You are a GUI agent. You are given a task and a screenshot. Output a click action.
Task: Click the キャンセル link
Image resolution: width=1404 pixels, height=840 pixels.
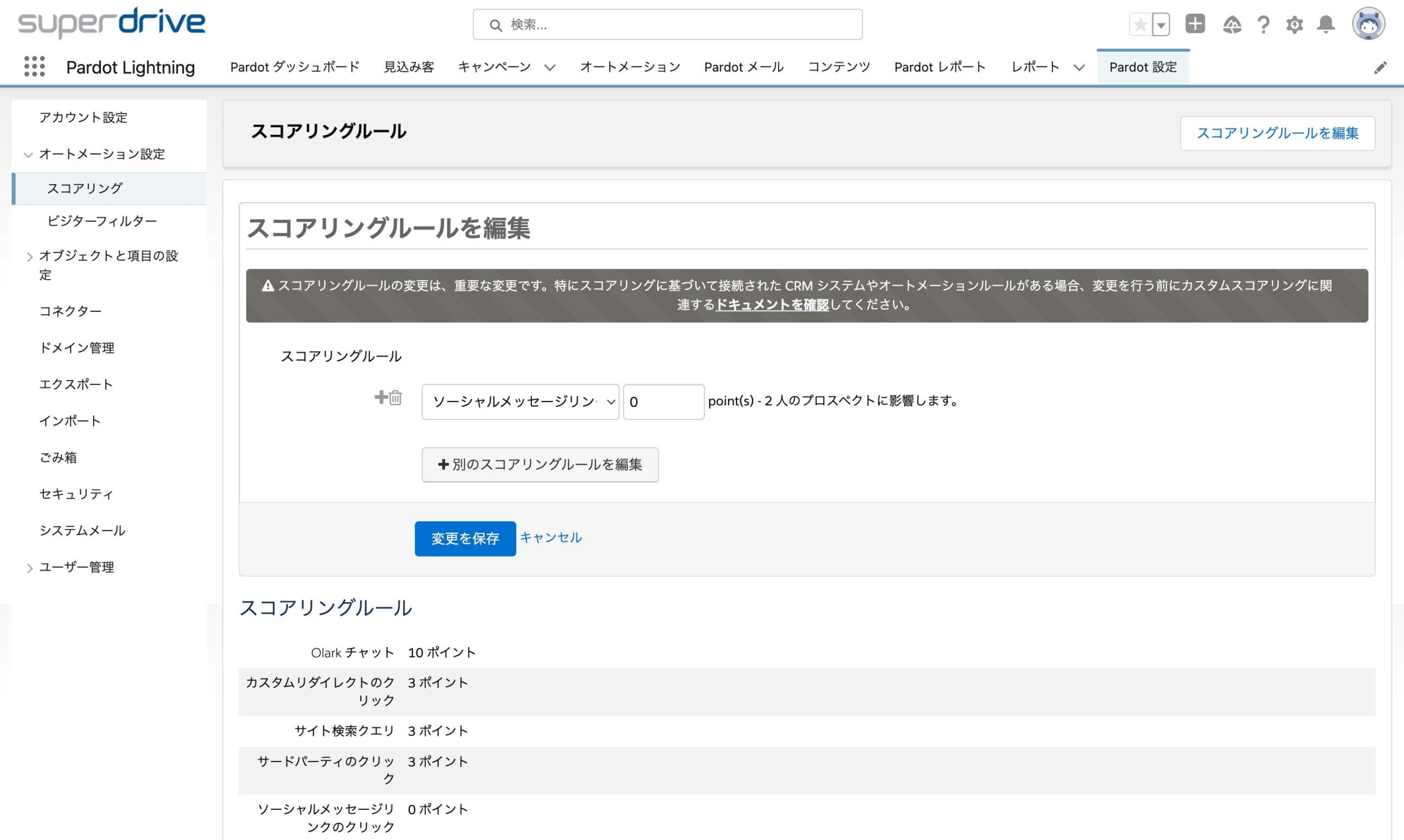pos(551,537)
